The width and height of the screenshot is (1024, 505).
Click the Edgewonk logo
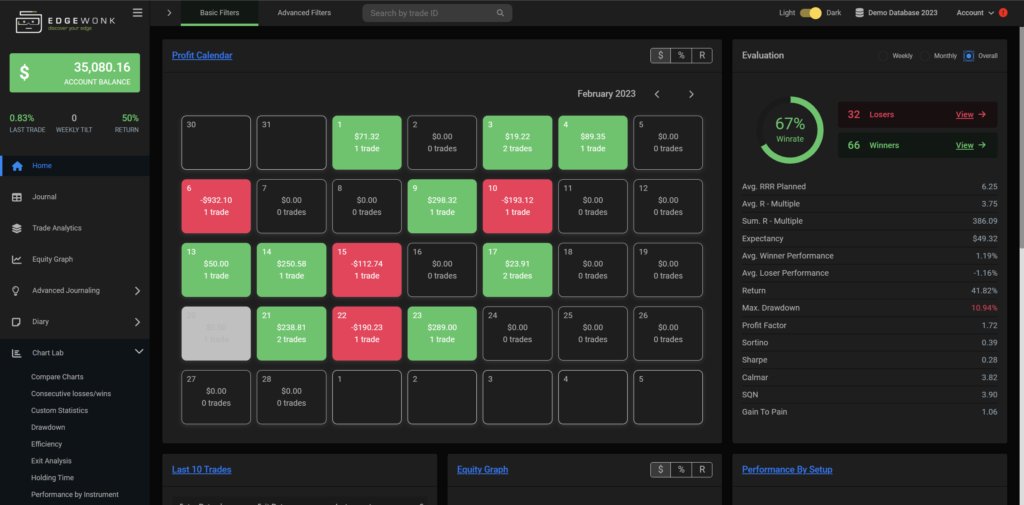click(x=65, y=23)
